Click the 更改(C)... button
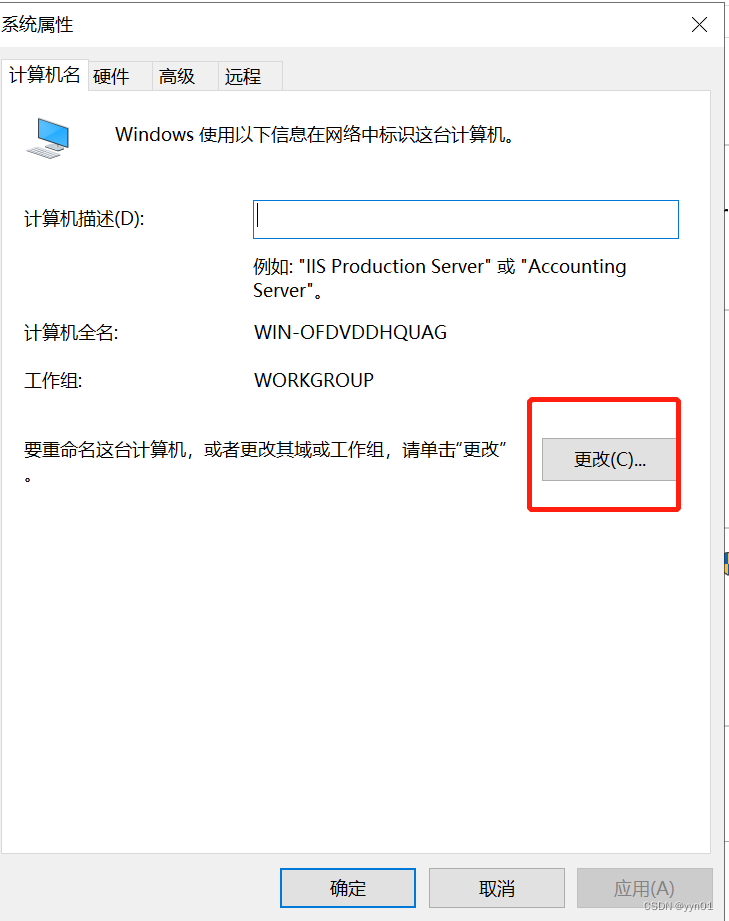The image size is (729, 921). point(609,459)
